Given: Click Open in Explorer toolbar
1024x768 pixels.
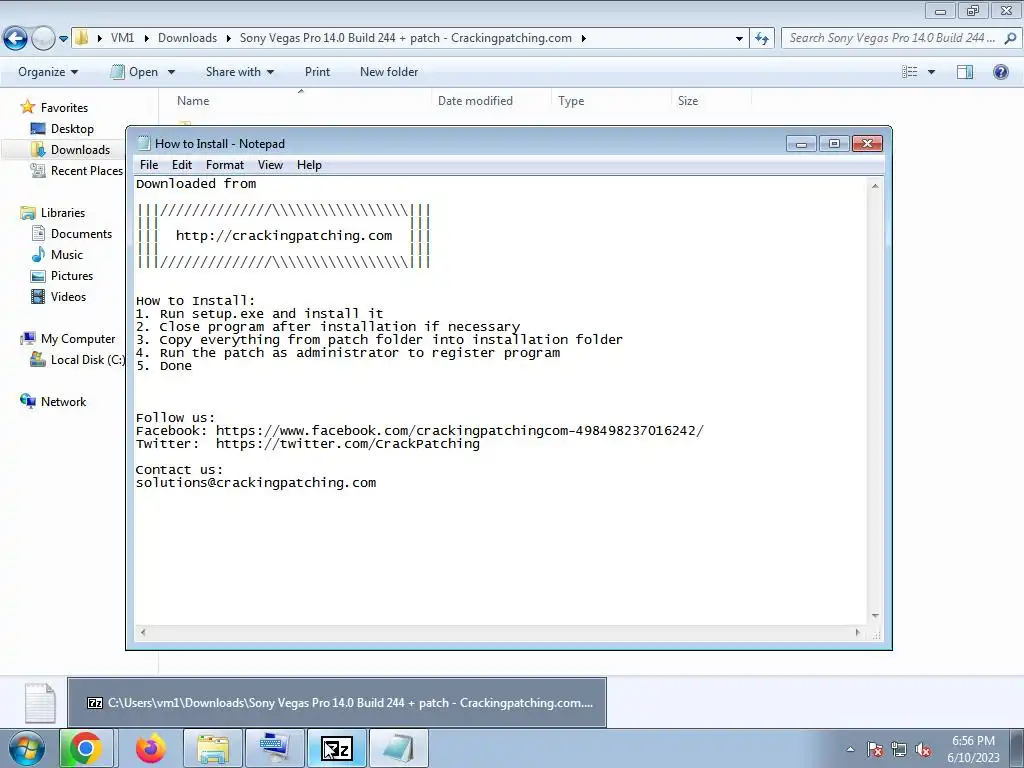Looking at the screenshot, I should [135, 72].
